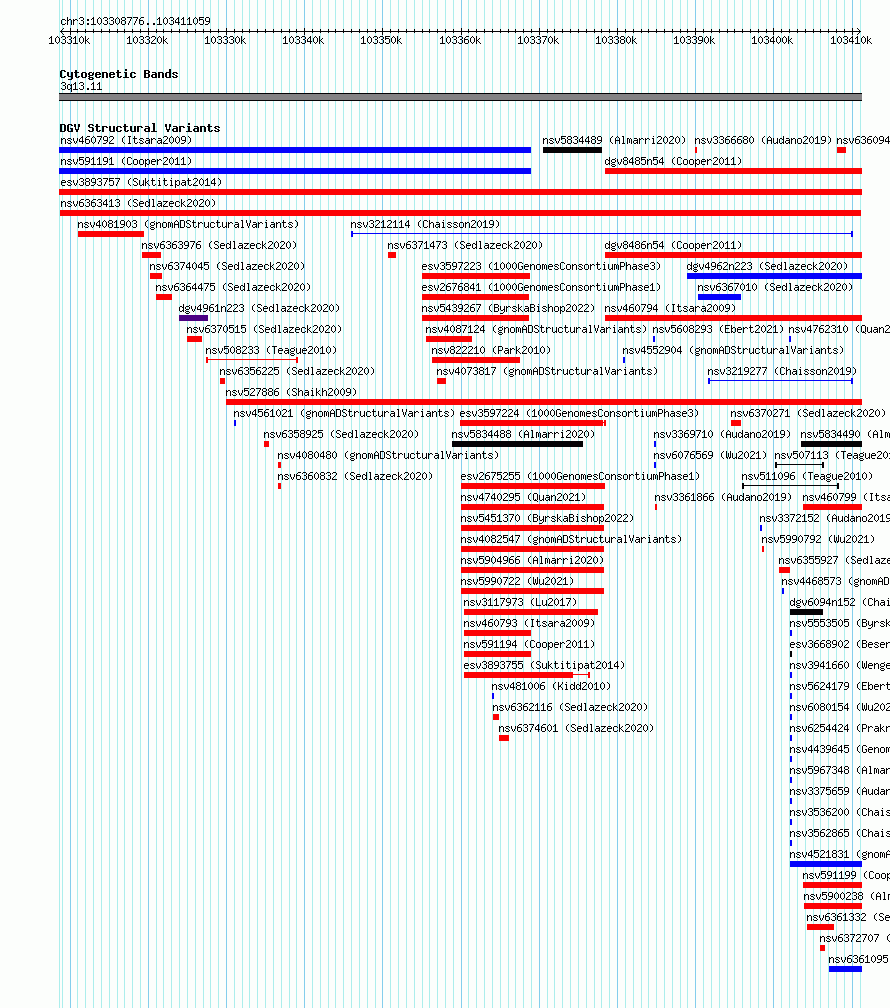Click the nsv527886 (Shaikh2009) label

[x=291, y=392]
